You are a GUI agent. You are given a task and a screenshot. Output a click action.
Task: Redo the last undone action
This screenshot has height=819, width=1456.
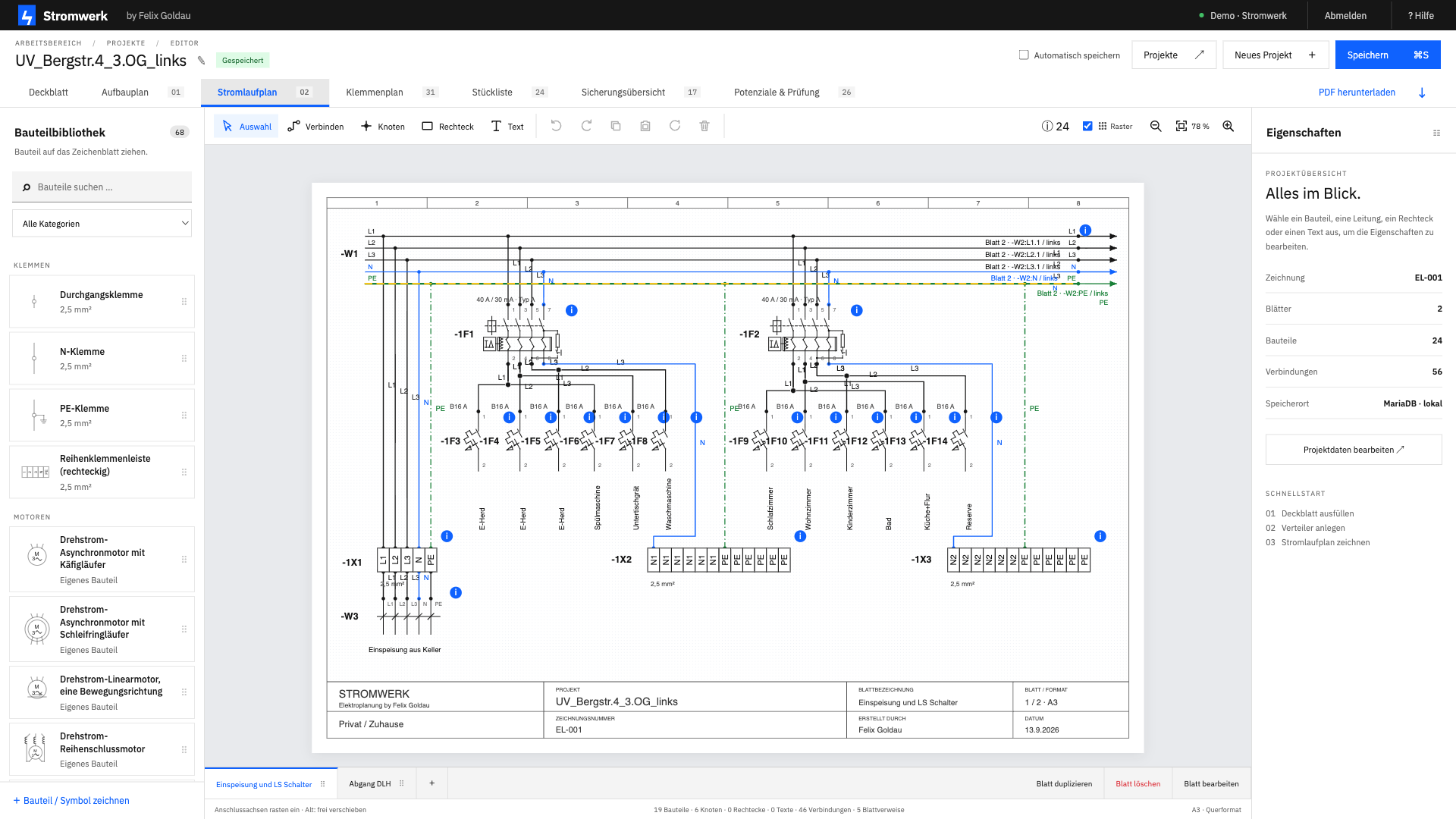(586, 126)
